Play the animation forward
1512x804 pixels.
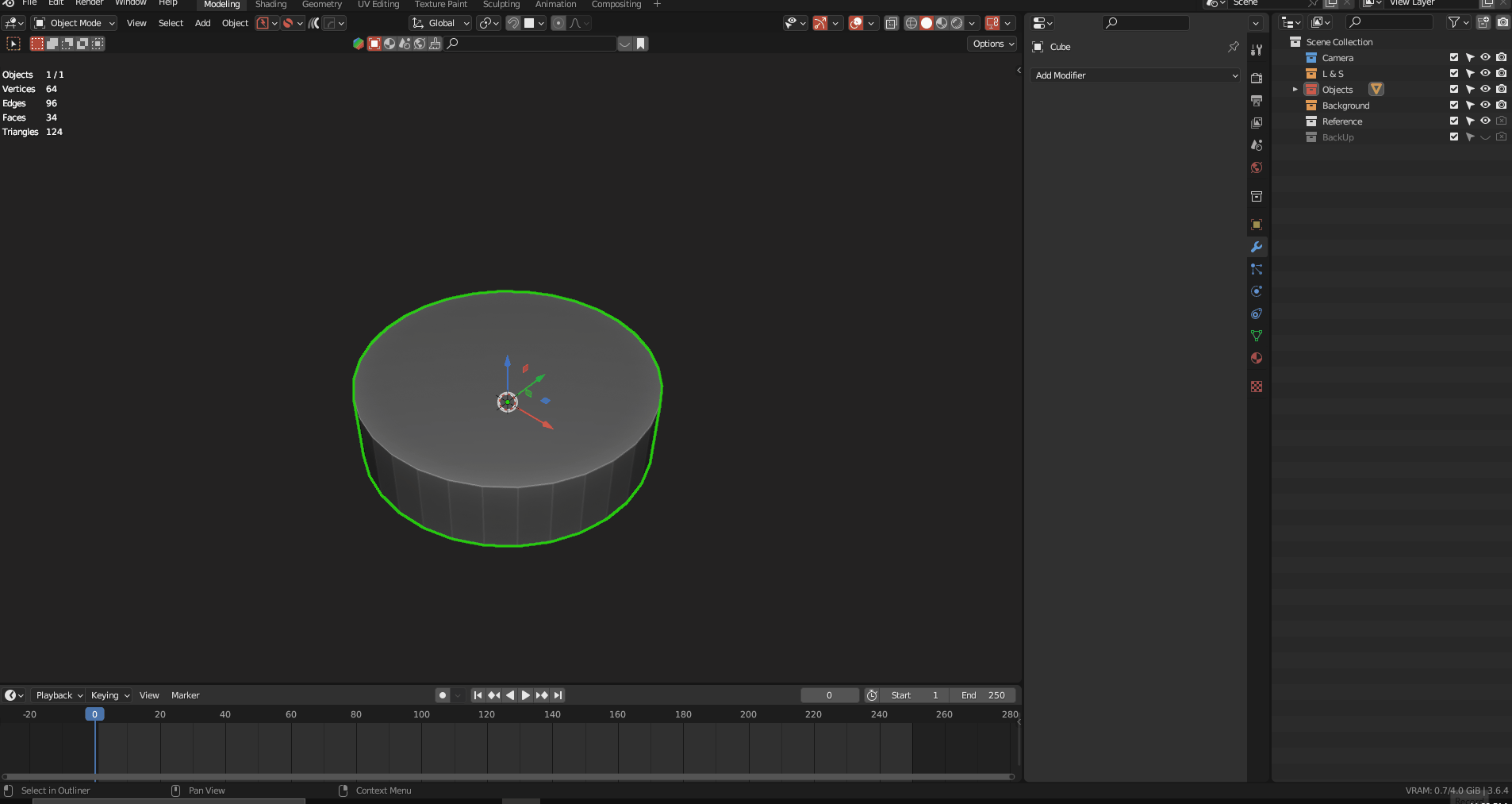pyautogui.click(x=526, y=695)
